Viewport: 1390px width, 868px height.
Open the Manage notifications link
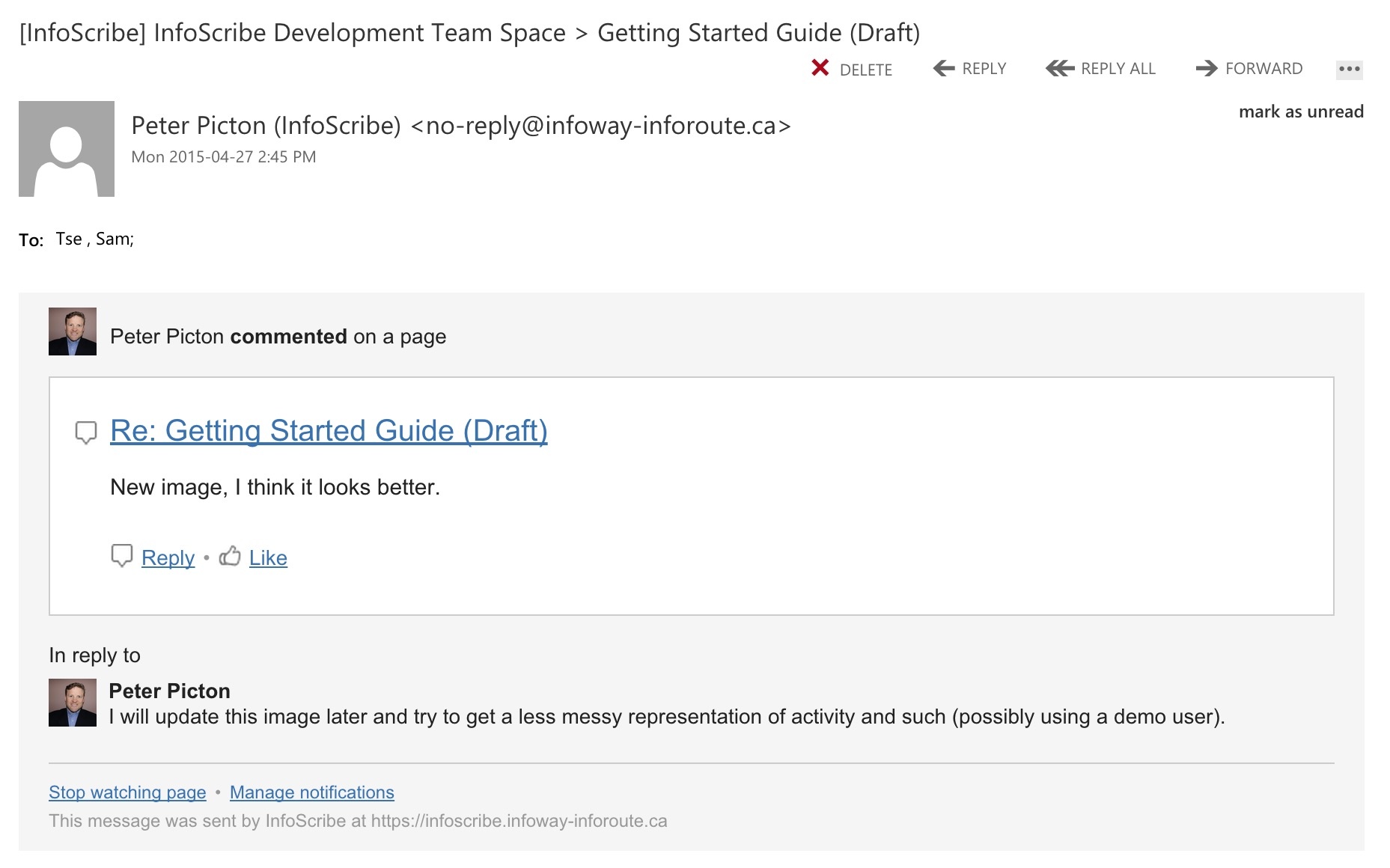312,792
